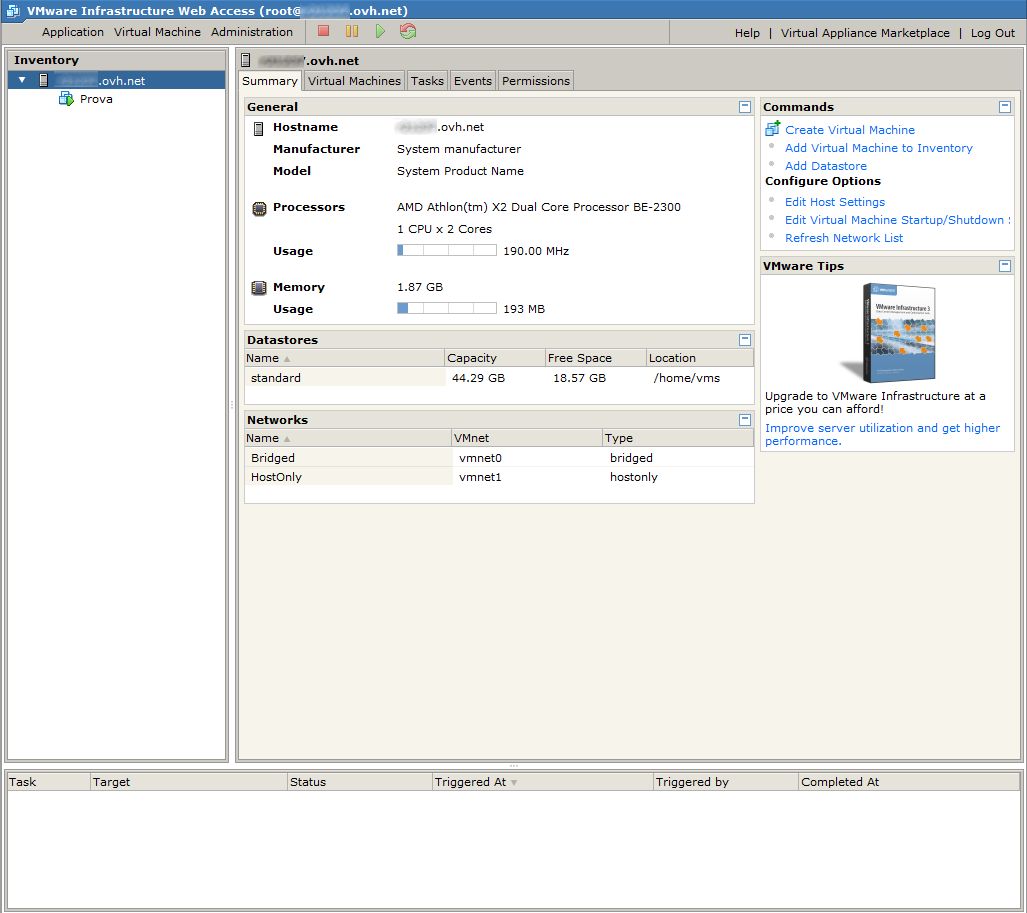Viewport: 1027px width, 913px height.
Task: Click the vmnet1 cell
Action: click(x=480, y=477)
